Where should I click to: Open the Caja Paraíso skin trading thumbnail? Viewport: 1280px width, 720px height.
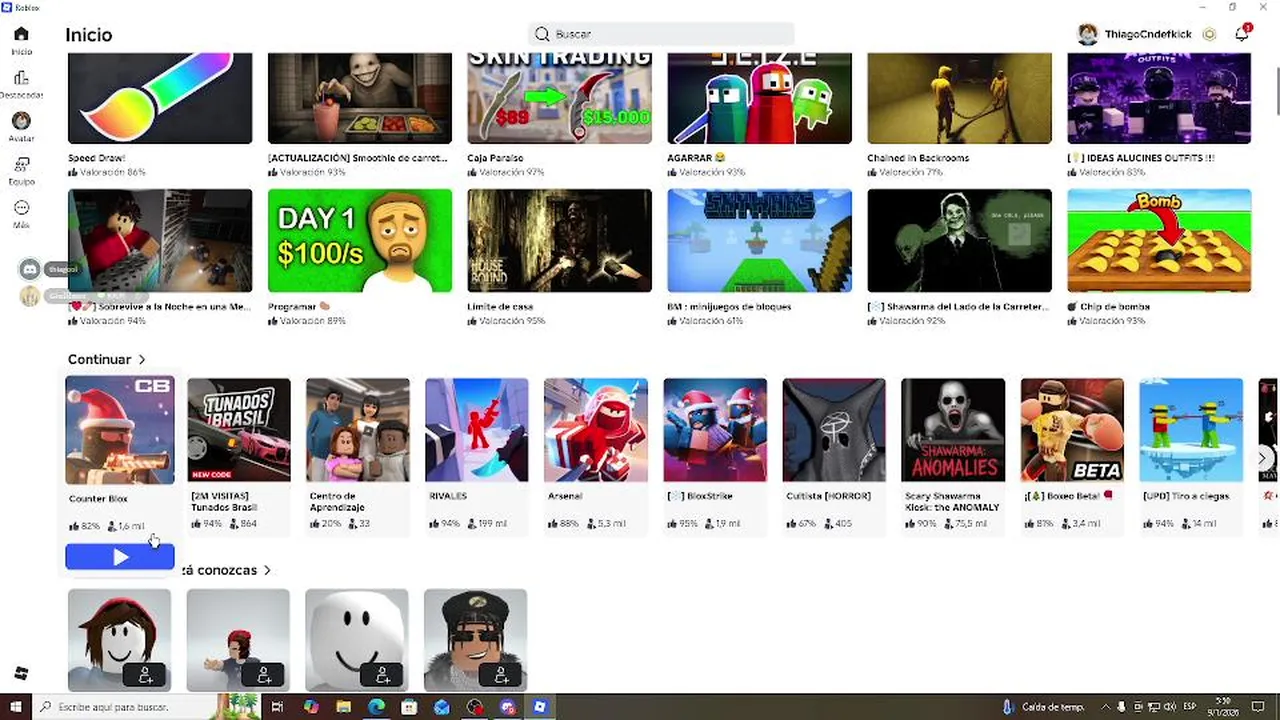click(560, 98)
